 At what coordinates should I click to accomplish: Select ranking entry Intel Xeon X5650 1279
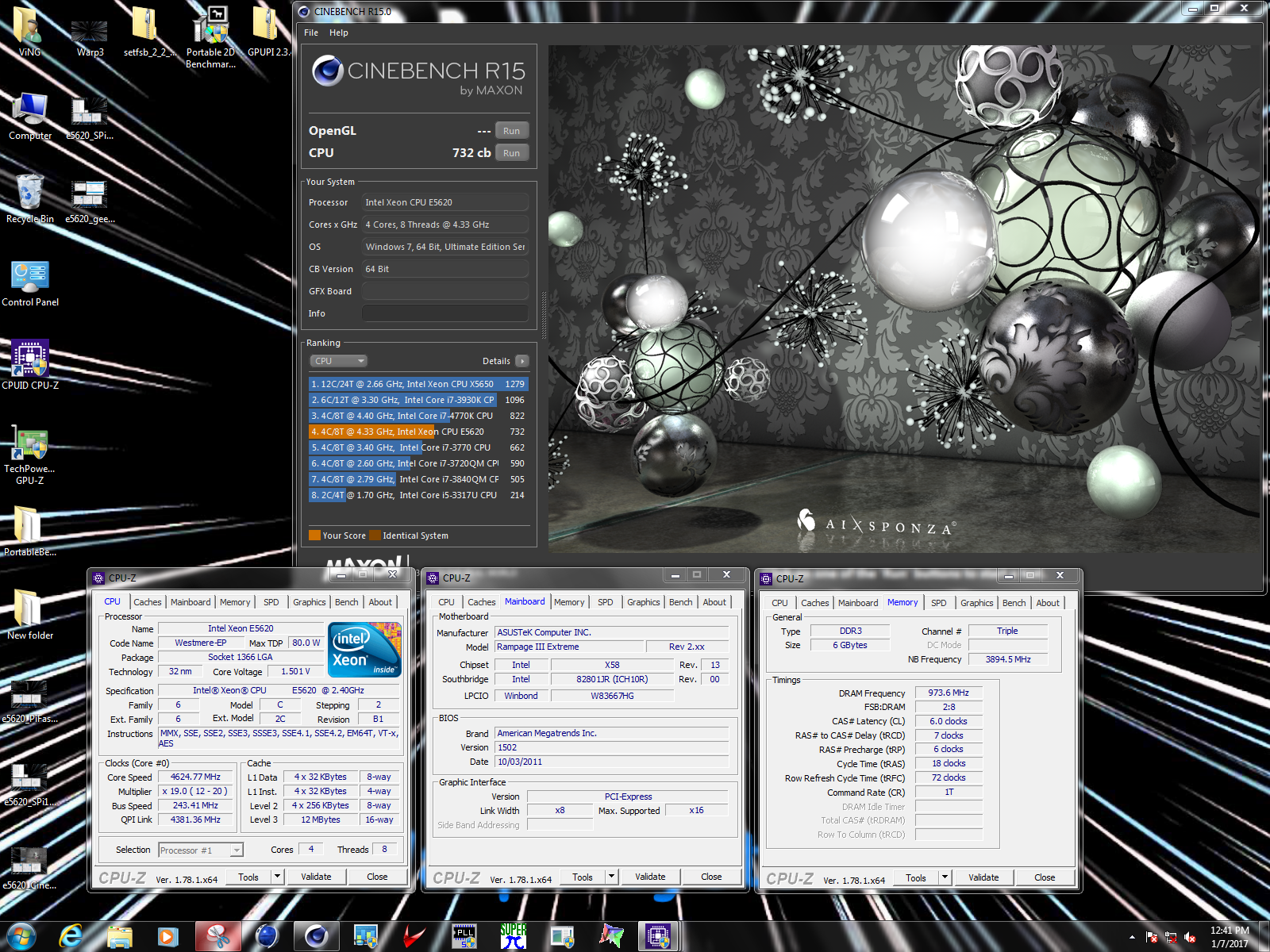coord(418,384)
